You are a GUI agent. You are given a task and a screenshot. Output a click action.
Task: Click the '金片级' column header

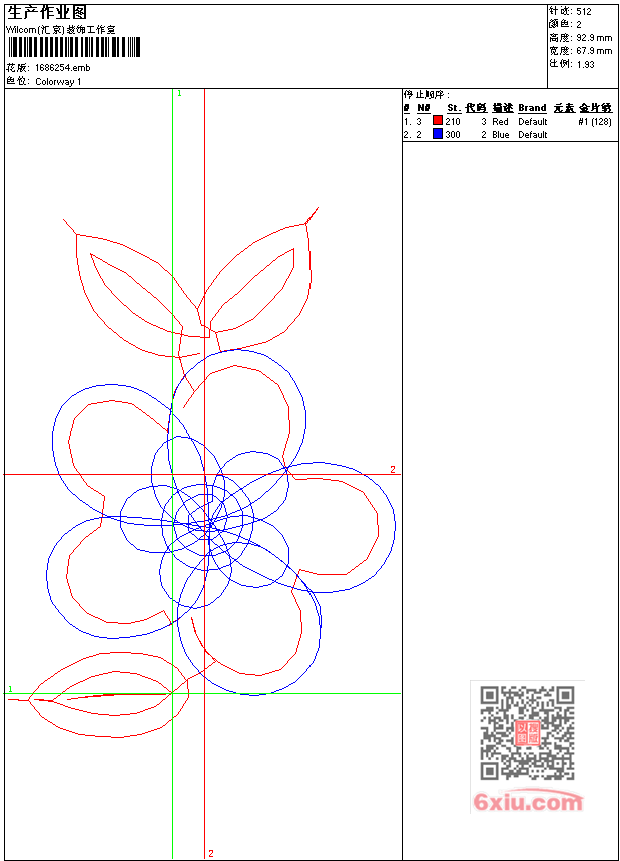pos(595,108)
